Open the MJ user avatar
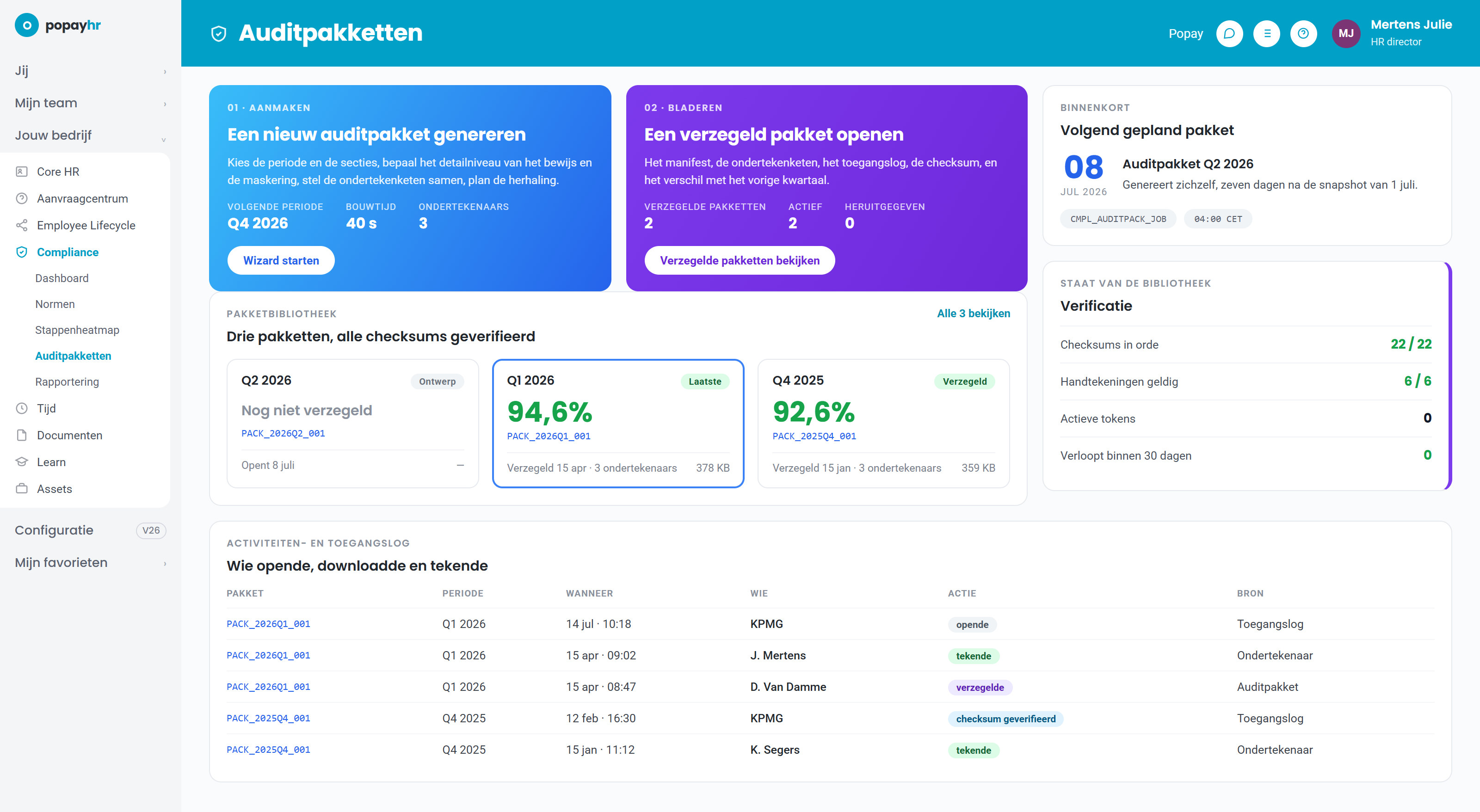The image size is (1480, 812). [x=1345, y=34]
